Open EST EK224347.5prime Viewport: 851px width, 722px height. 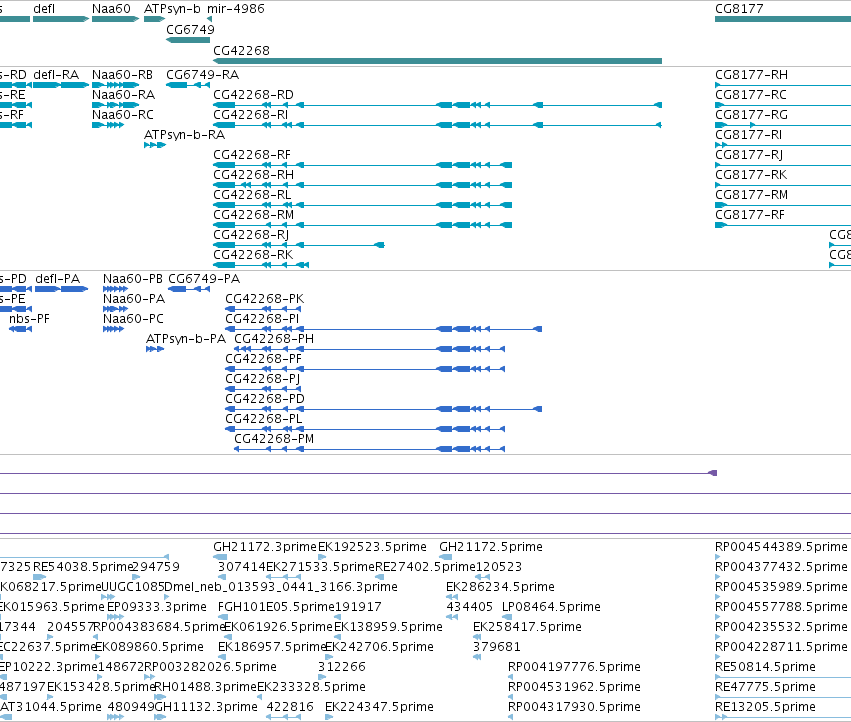click(x=329, y=717)
